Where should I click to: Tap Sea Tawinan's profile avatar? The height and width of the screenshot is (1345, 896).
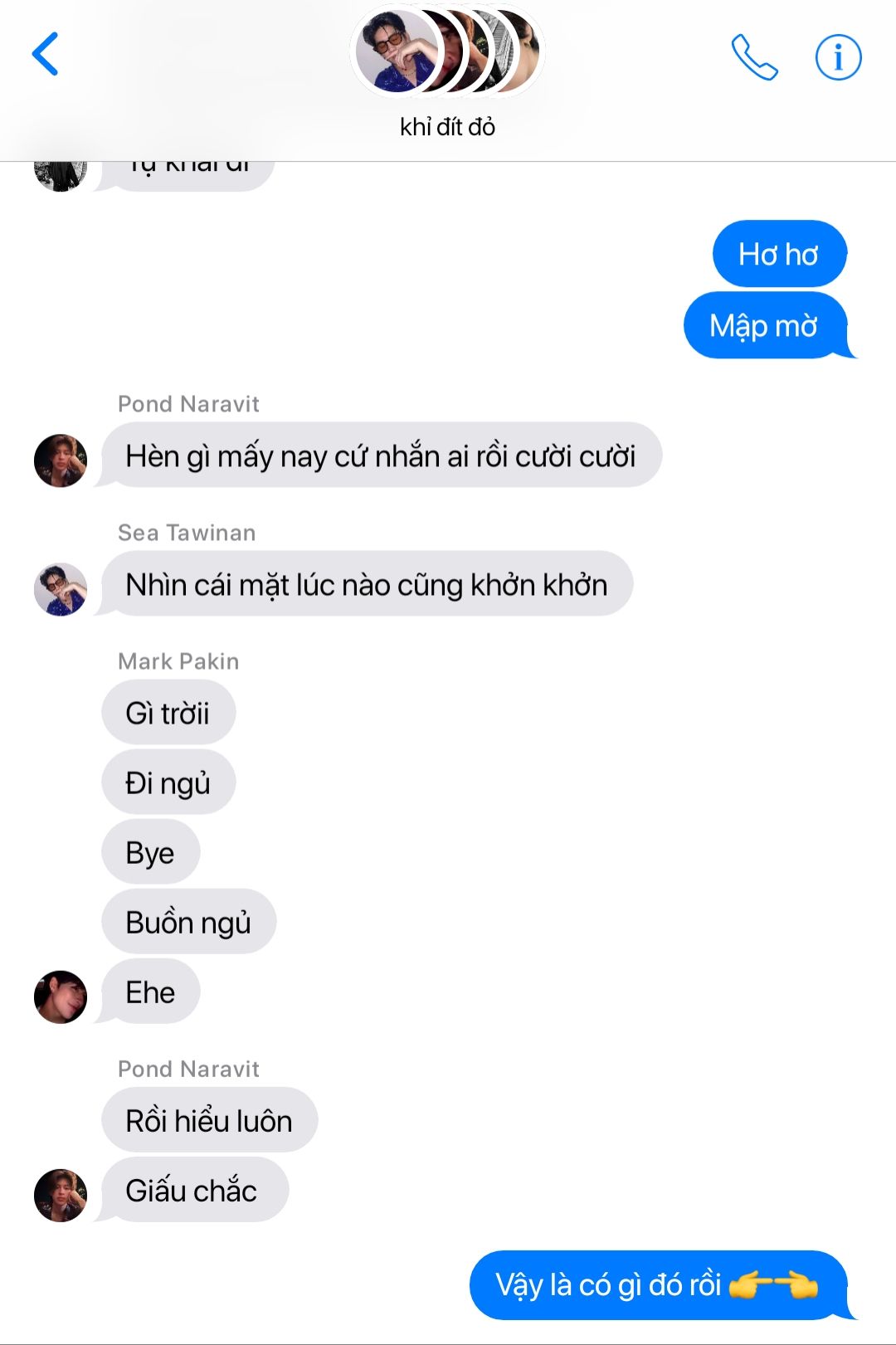(x=61, y=589)
